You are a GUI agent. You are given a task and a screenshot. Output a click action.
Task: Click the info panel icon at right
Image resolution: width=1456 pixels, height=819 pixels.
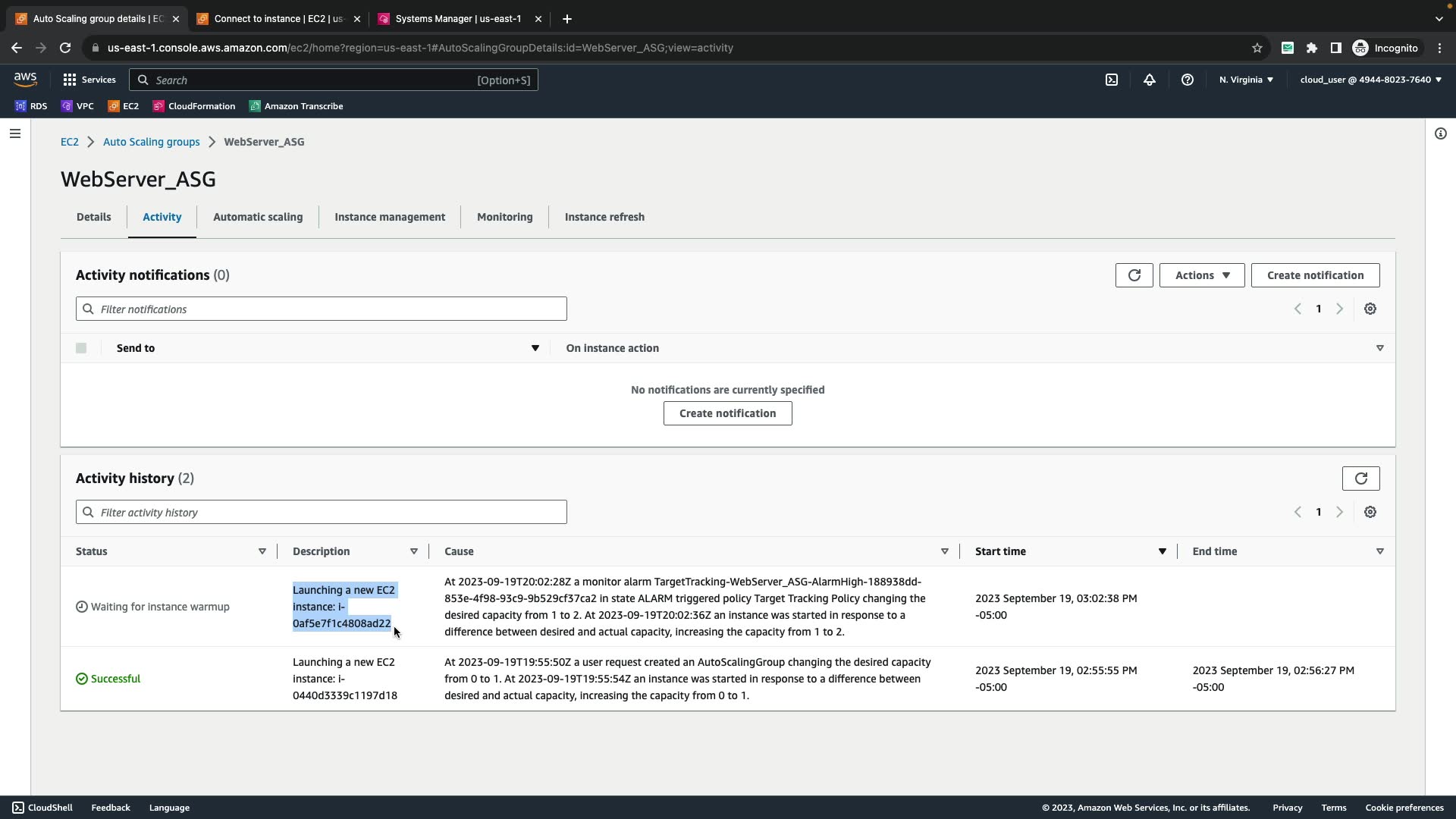[1440, 133]
